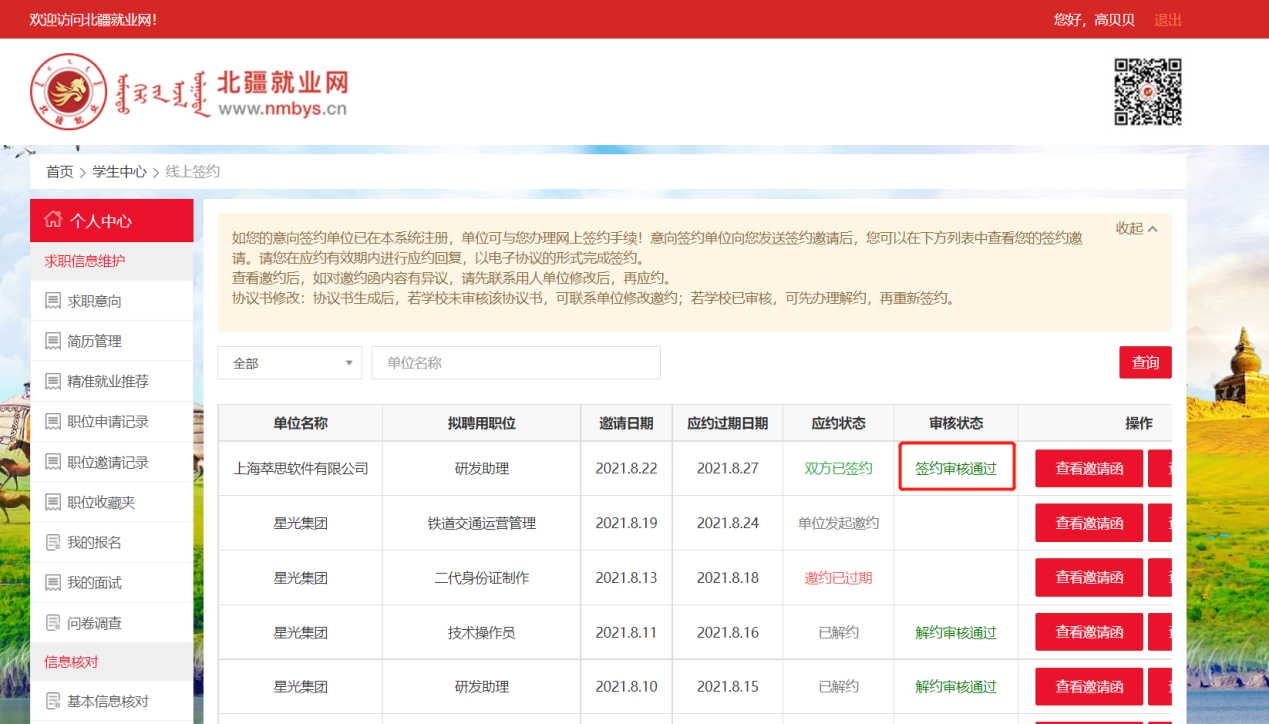Click the icon next to 简历管理
This screenshot has height=724, width=1269.
pyautogui.click(x=53, y=341)
